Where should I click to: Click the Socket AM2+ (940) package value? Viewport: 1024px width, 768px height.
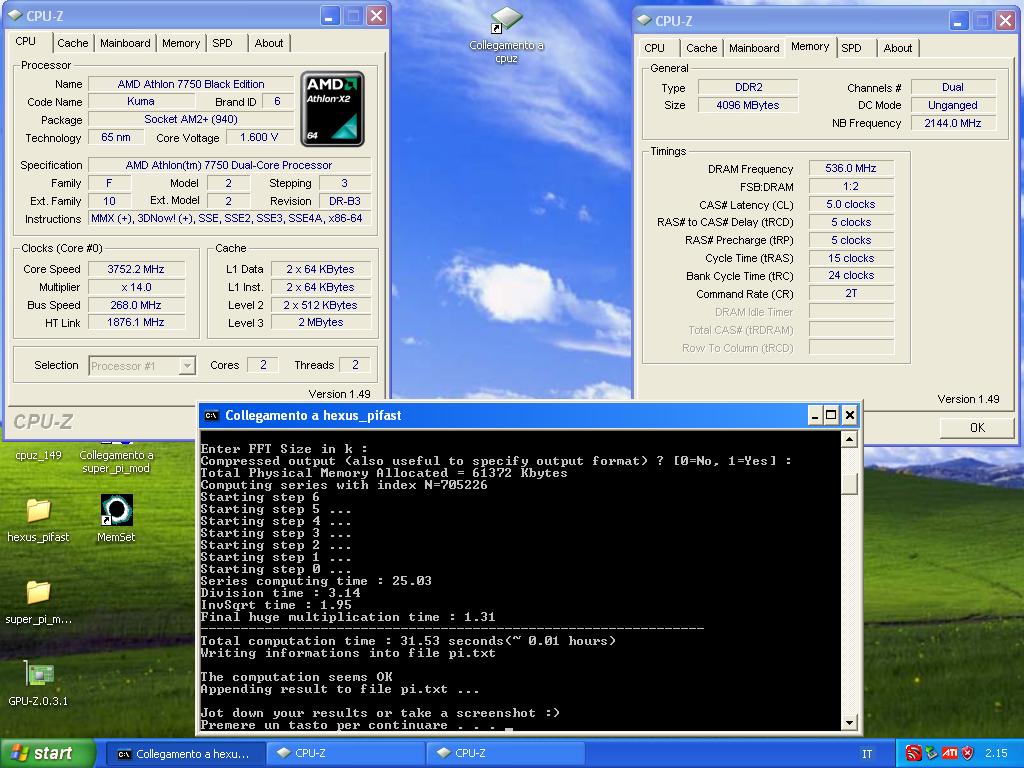(x=191, y=119)
